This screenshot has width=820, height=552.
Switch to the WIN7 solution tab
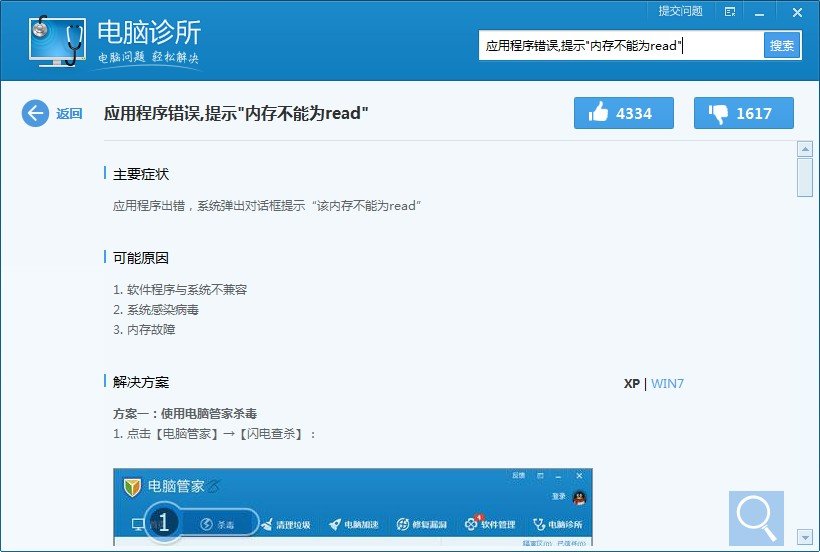tap(667, 383)
